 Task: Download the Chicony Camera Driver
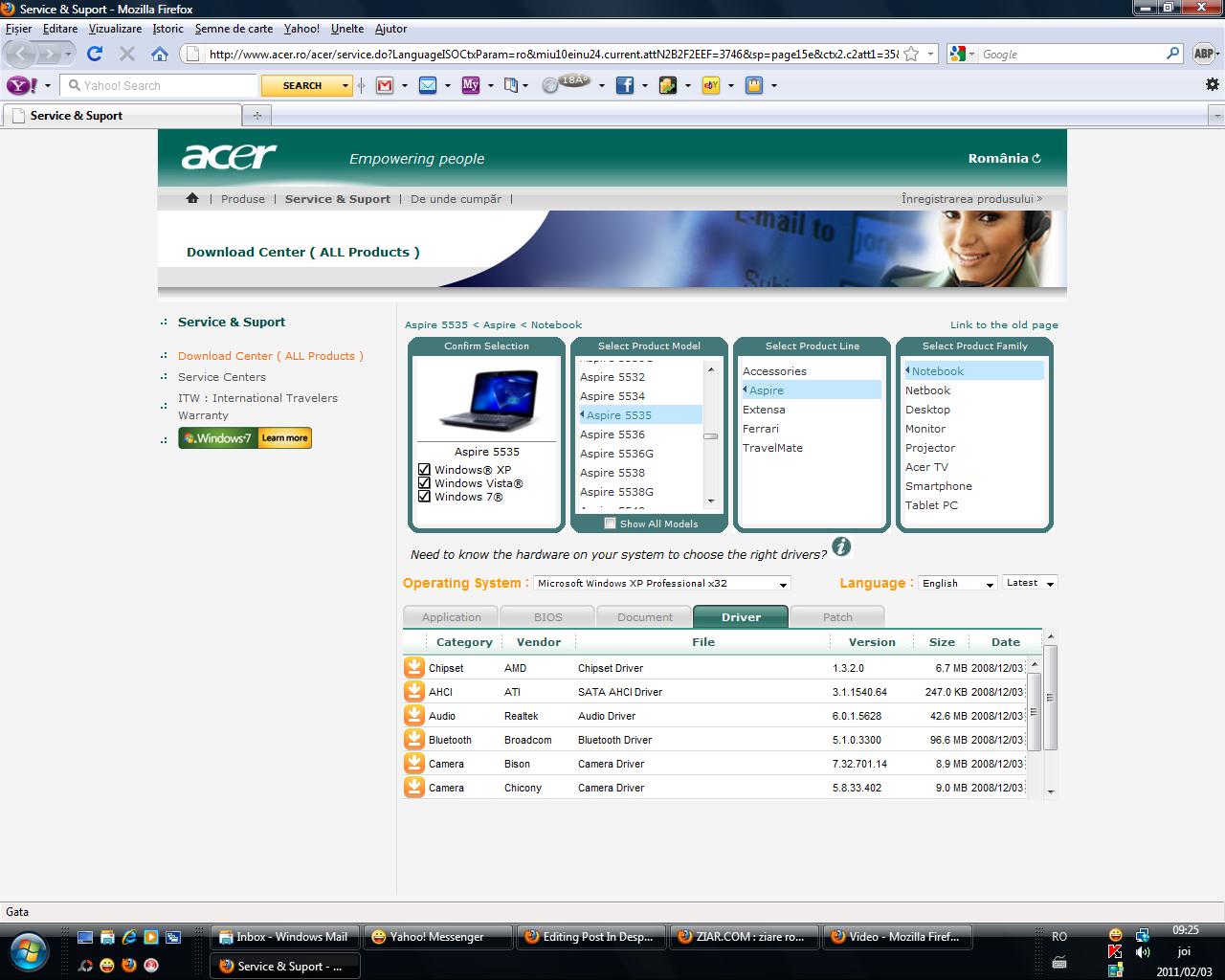click(x=414, y=787)
